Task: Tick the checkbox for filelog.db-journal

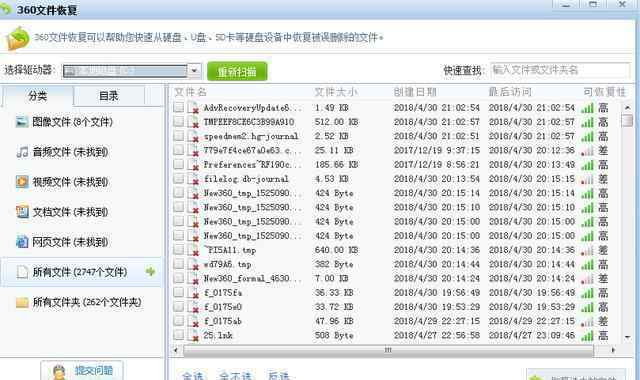Action: [x=178, y=178]
